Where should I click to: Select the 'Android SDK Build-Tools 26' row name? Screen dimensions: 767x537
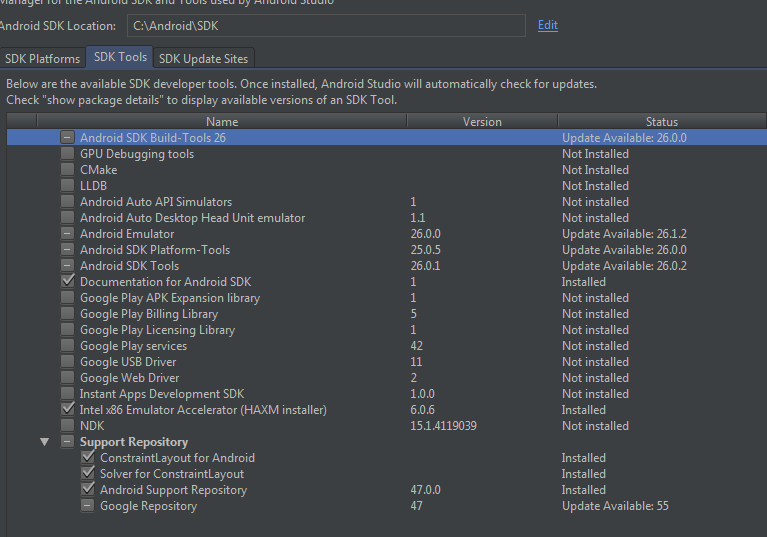coord(153,138)
